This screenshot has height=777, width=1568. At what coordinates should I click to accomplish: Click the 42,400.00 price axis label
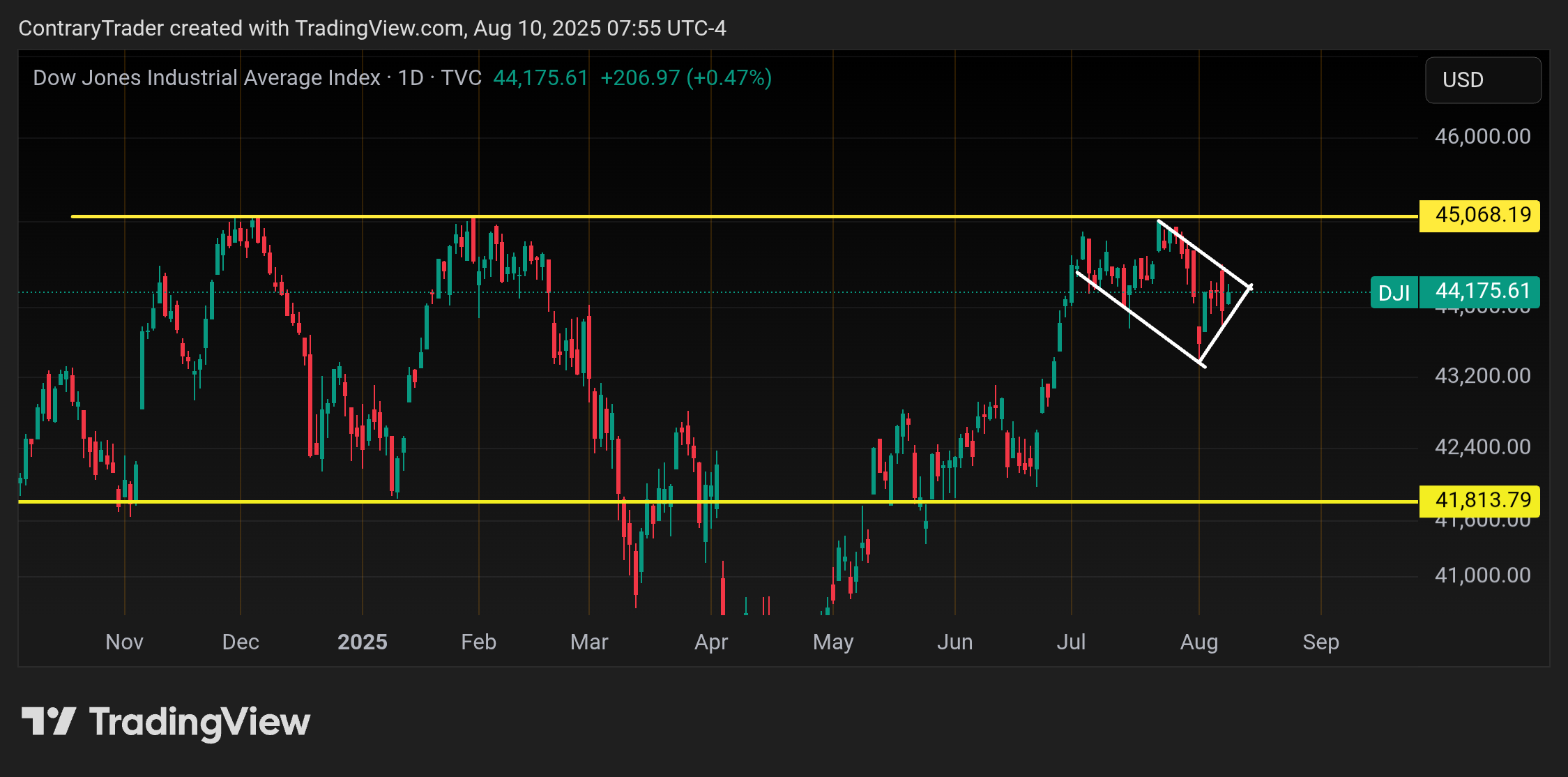tap(1482, 447)
